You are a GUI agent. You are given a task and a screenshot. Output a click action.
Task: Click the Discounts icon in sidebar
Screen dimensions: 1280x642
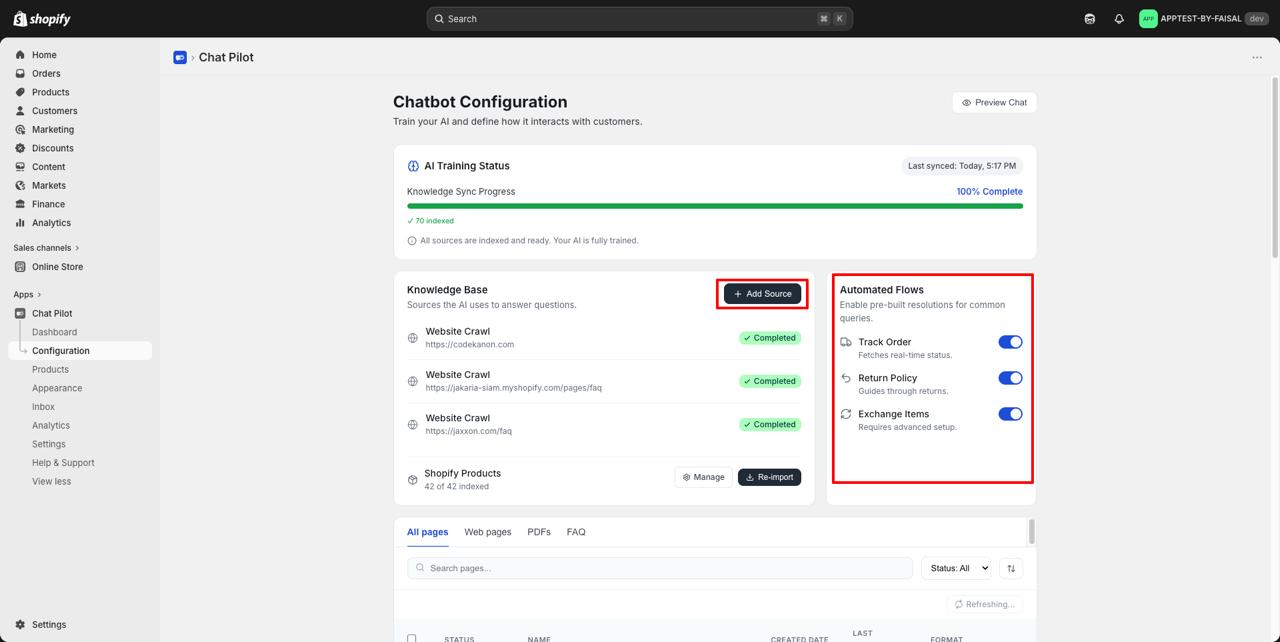[20, 148]
